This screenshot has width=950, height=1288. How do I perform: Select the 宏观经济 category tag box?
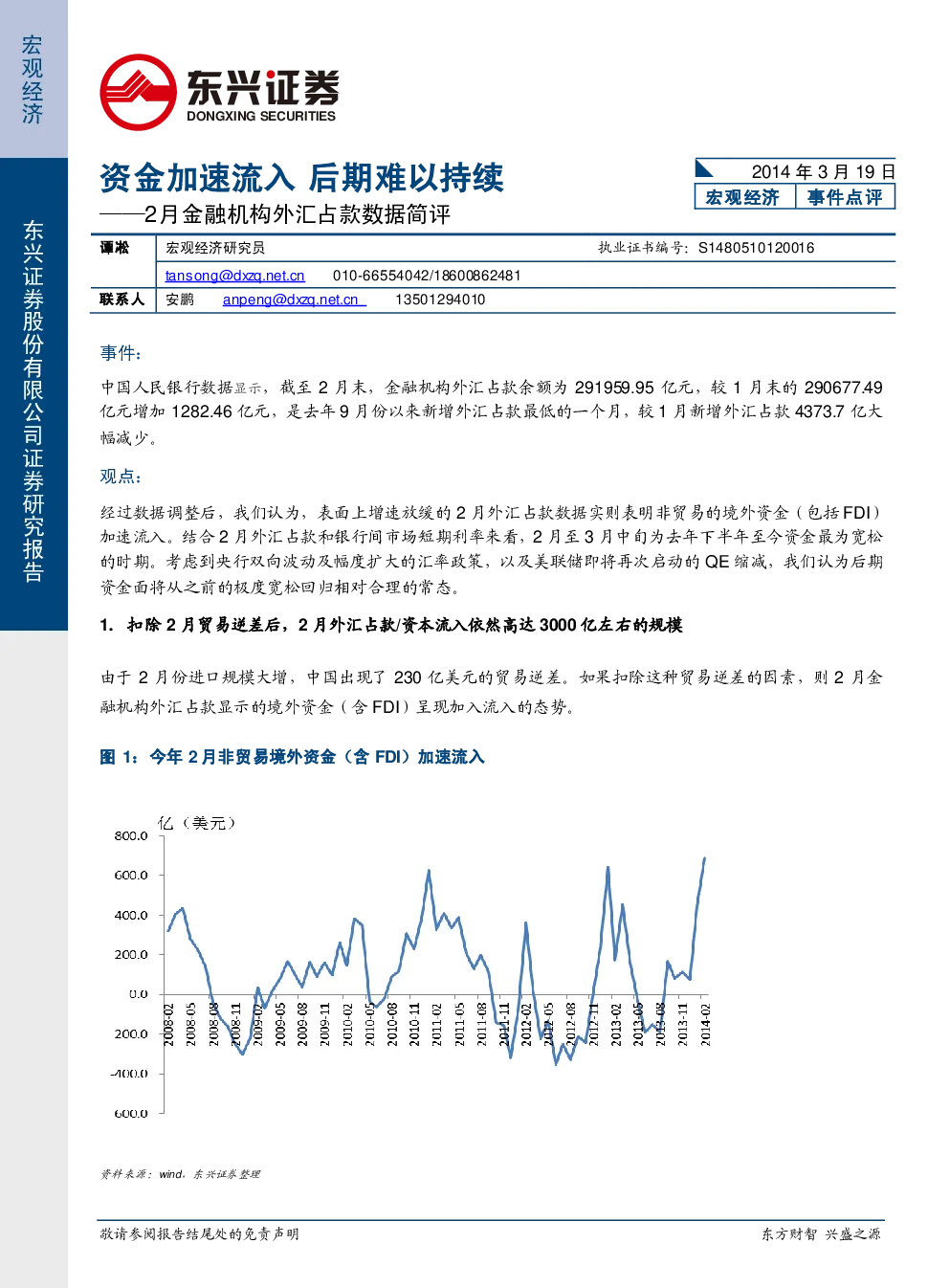[x=743, y=197]
